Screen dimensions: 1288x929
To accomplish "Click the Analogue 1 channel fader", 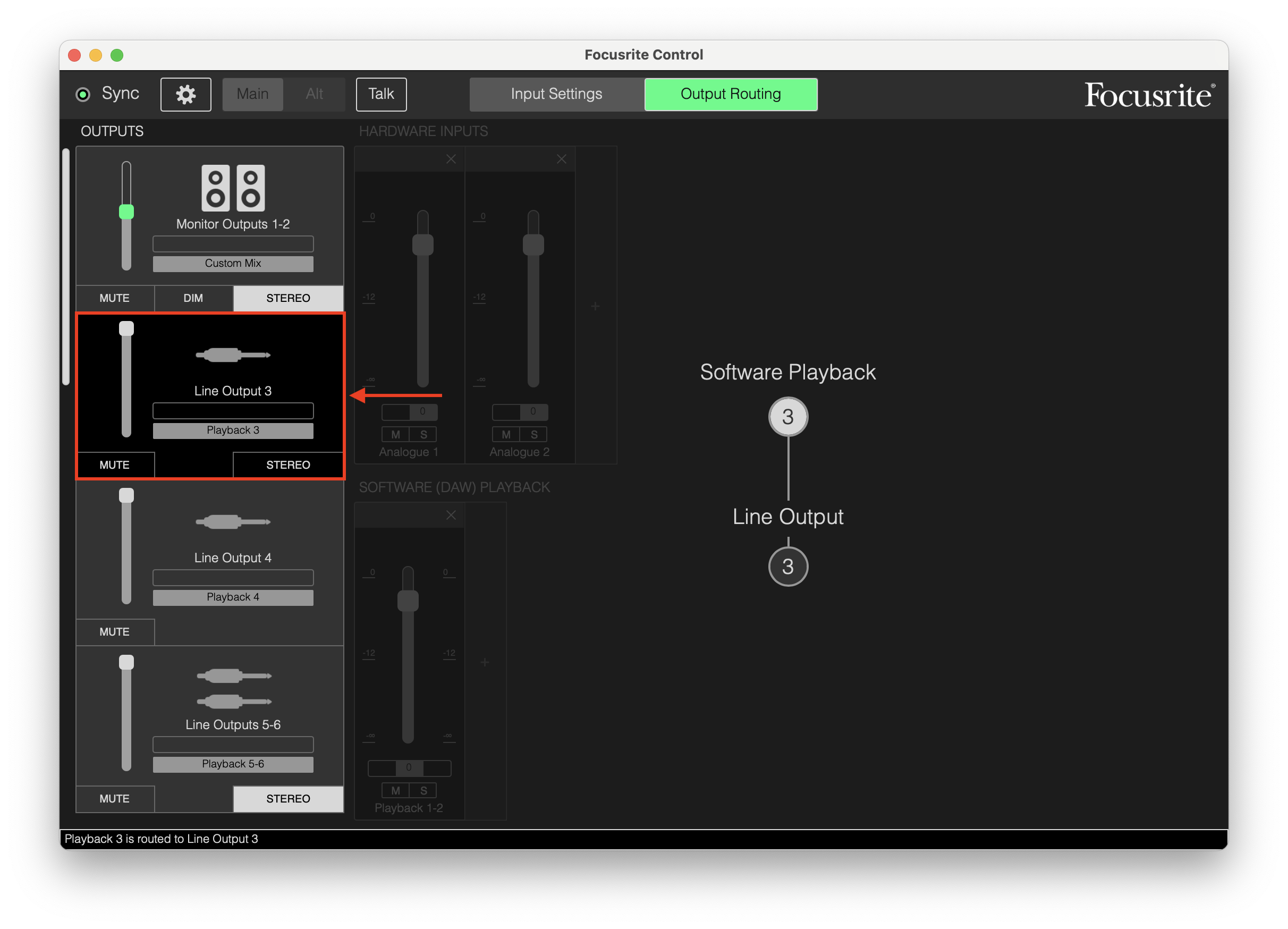I will pyautogui.click(x=422, y=245).
